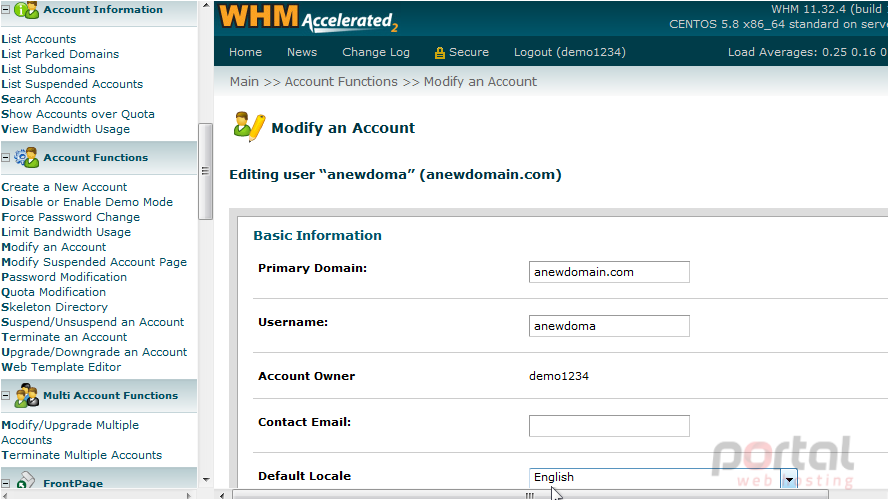Click Modify an Account breadcrumb link
This screenshot has width=889, height=500.
click(x=480, y=82)
